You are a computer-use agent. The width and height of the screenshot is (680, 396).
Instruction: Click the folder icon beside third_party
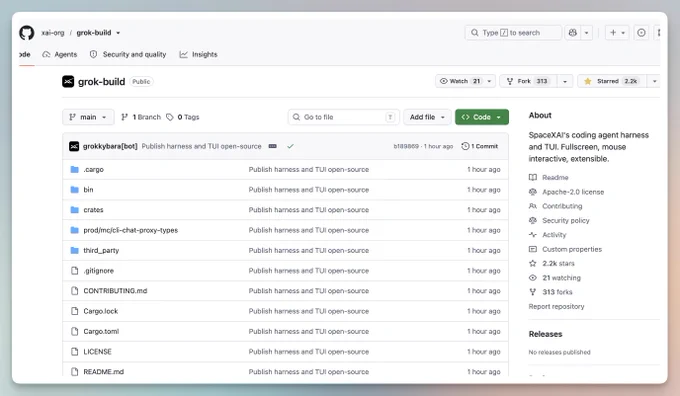tap(75, 251)
